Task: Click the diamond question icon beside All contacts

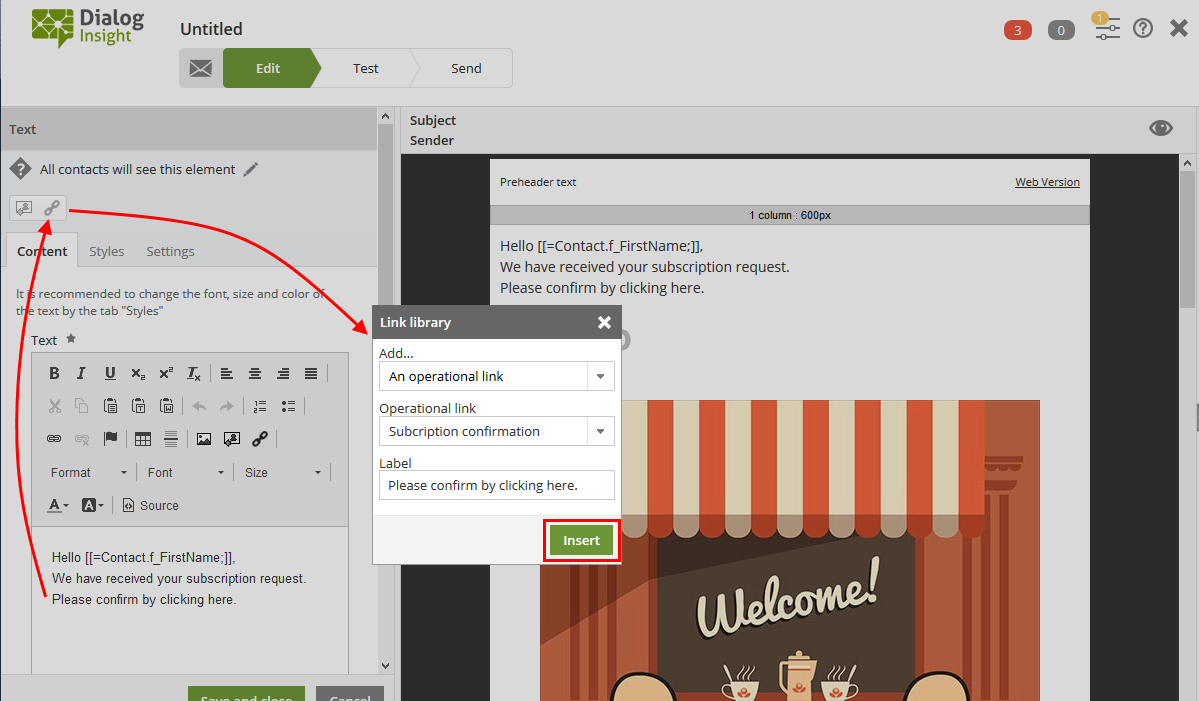Action: point(20,169)
